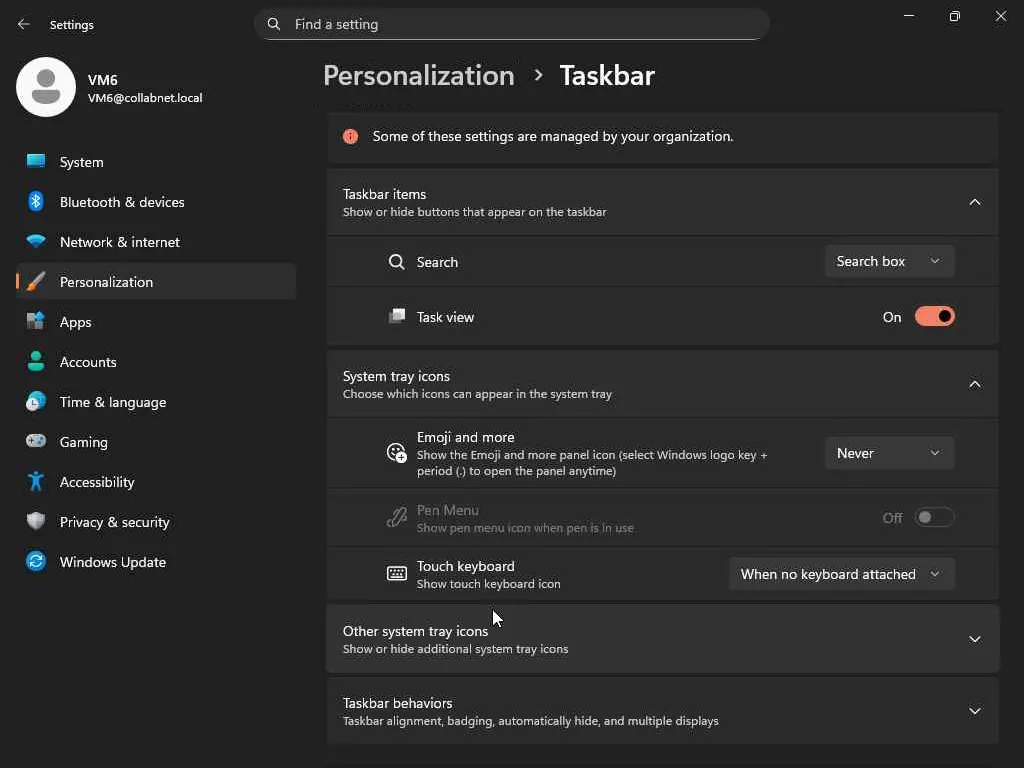Click the Personalization breadcrumb link
1024x768 pixels.
tap(418, 75)
